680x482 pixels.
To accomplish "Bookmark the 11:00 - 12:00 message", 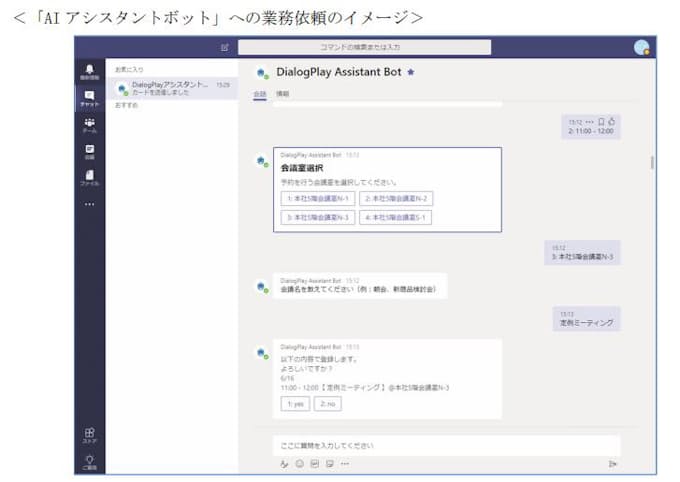I will click(601, 122).
